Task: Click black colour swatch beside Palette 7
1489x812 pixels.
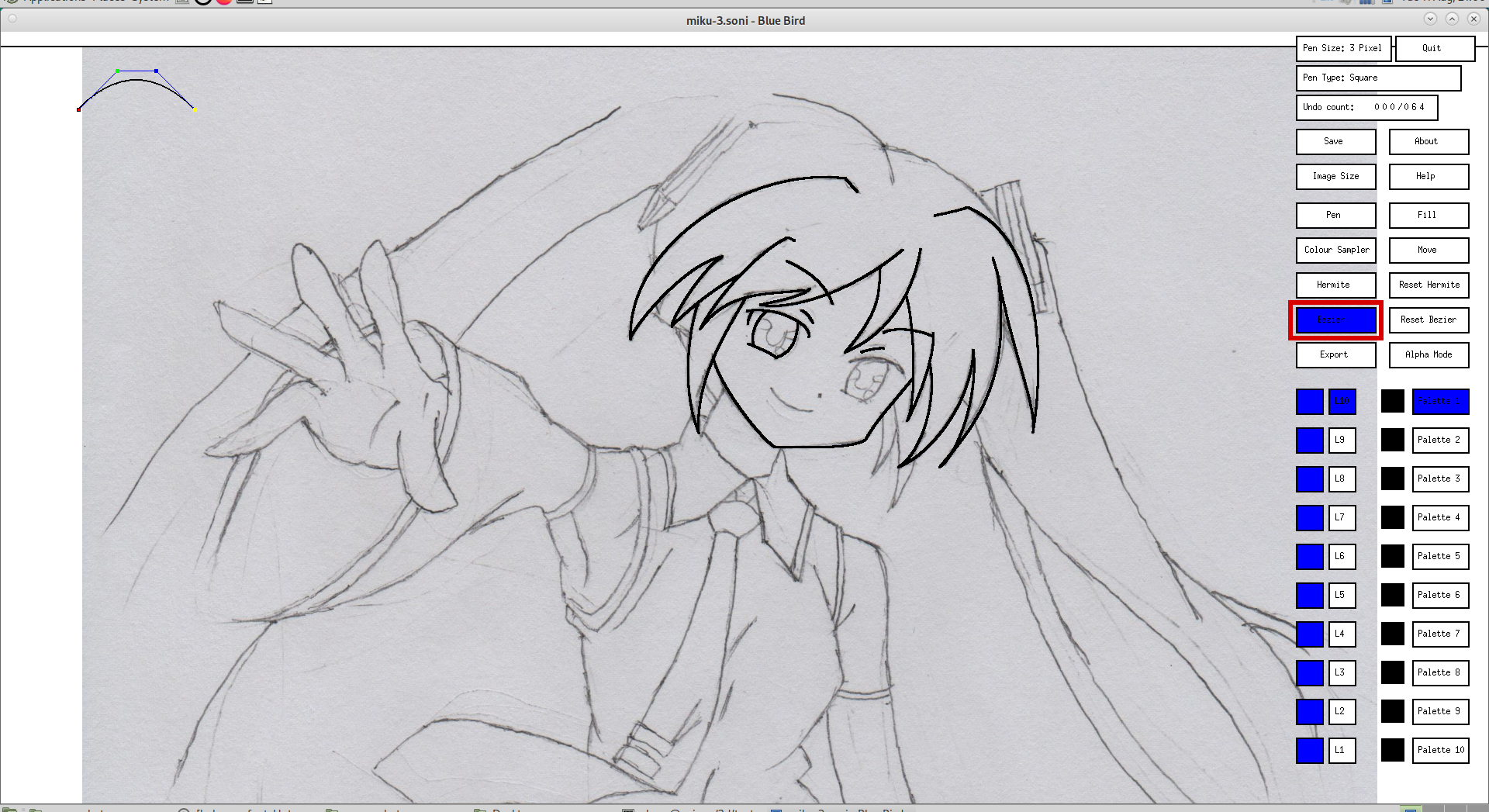Action: (1393, 634)
